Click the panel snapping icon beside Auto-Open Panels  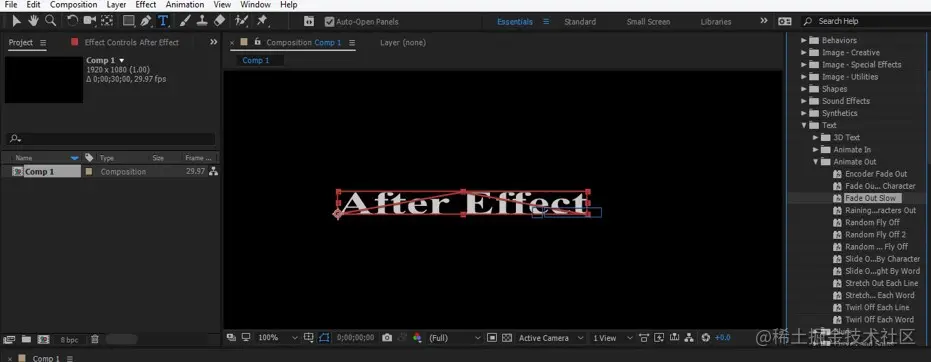tap(309, 21)
